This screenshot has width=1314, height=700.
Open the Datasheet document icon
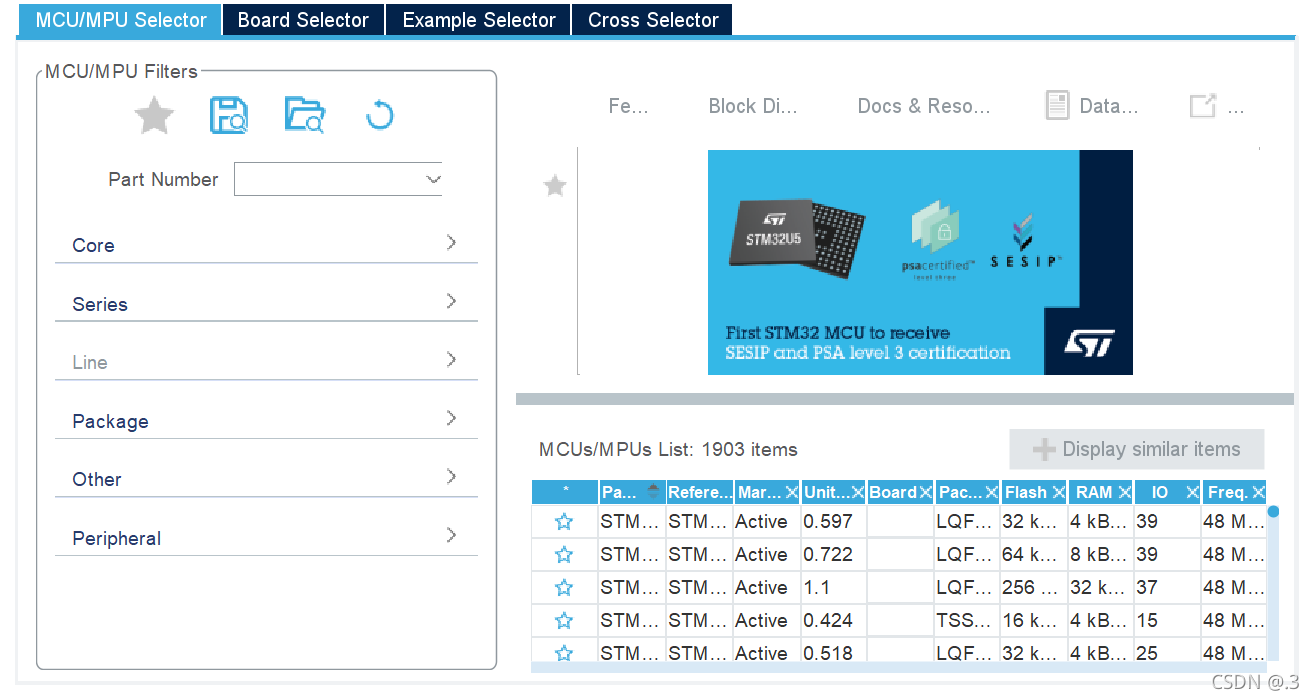point(1057,105)
